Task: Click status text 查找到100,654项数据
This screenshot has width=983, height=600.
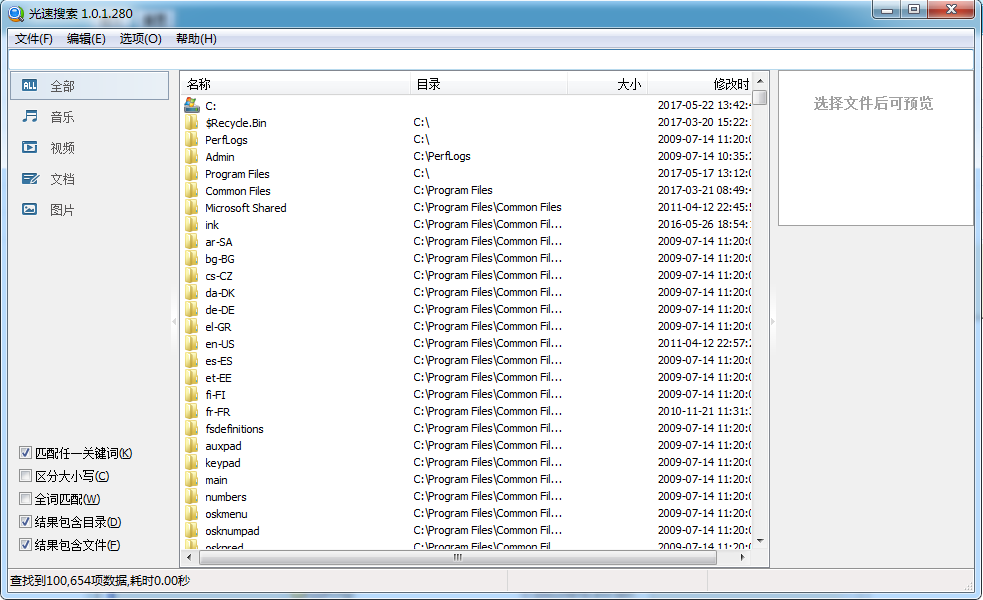Action: [69, 581]
